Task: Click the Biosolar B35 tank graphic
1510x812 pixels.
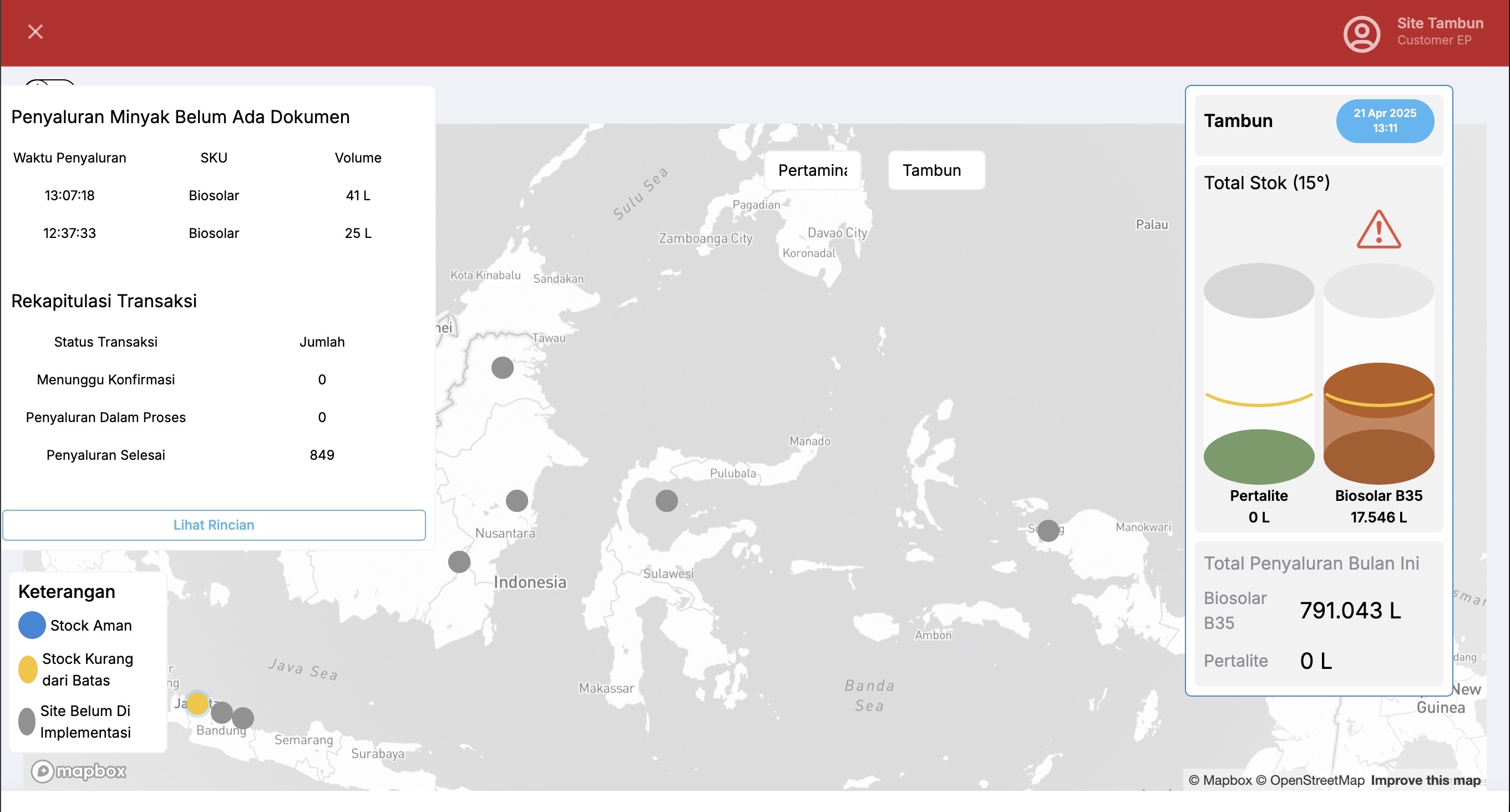Action: (x=1378, y=404)
